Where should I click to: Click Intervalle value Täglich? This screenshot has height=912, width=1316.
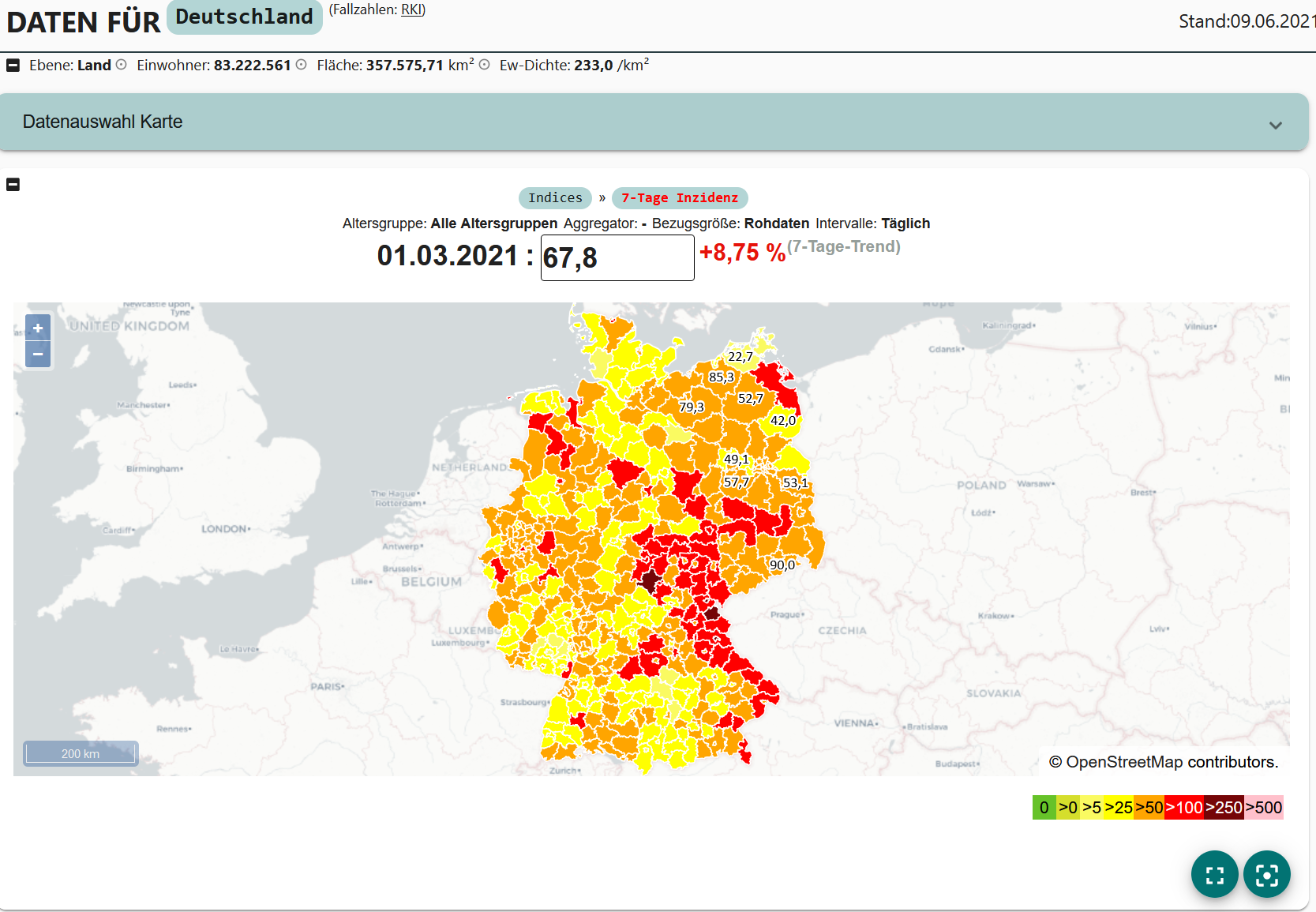coord(905,223)
